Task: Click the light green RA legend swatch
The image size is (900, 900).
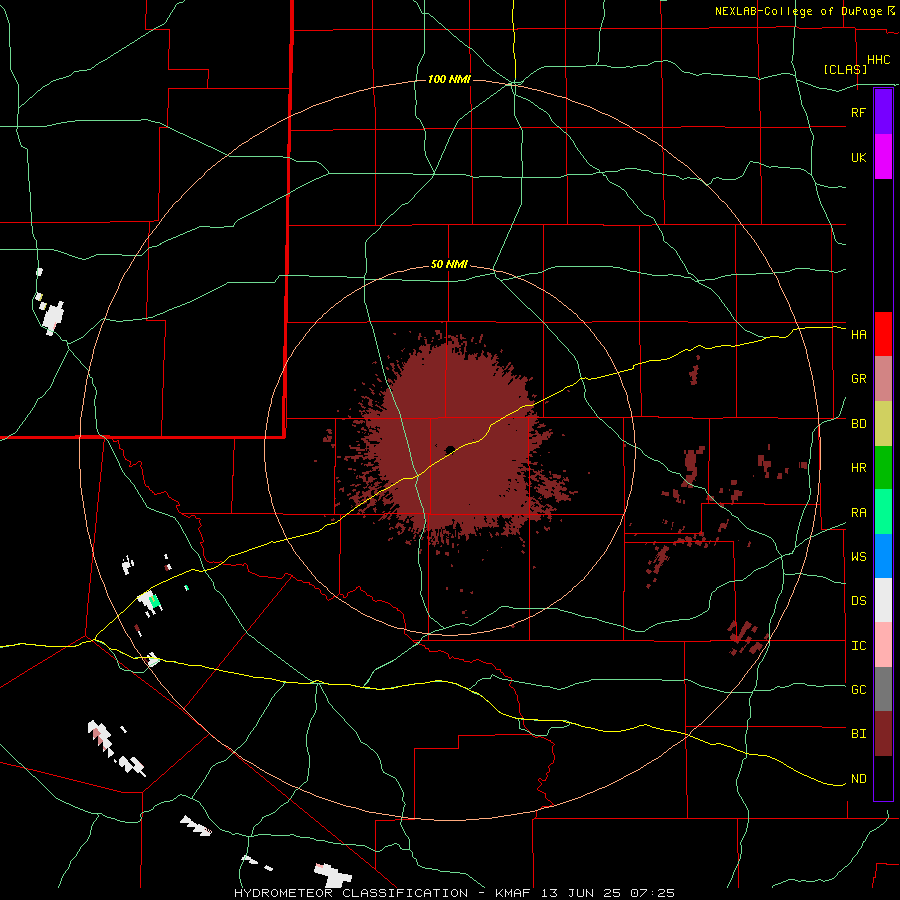Action: click(883, 512)
